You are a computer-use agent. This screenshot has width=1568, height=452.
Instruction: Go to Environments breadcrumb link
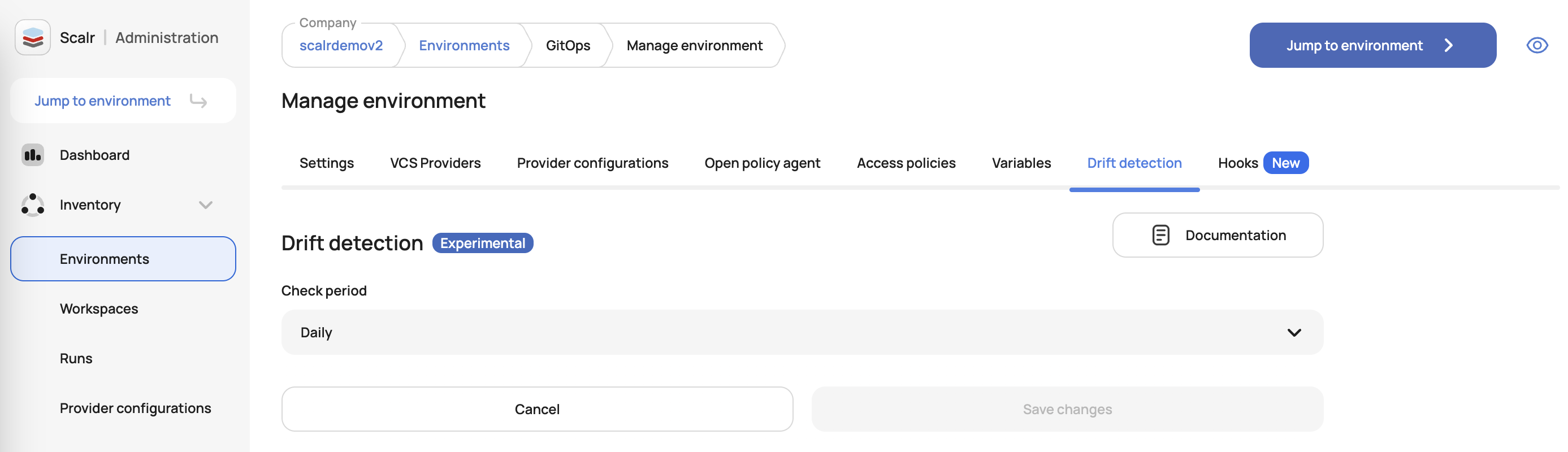[464, 46]
